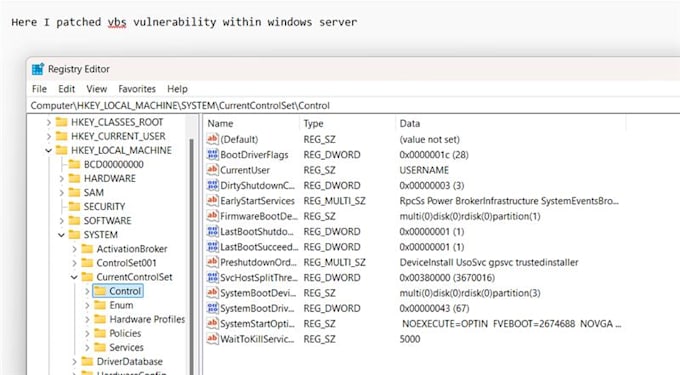Click the DirtyShutdownC... DWORD value icon

point(212,185)
